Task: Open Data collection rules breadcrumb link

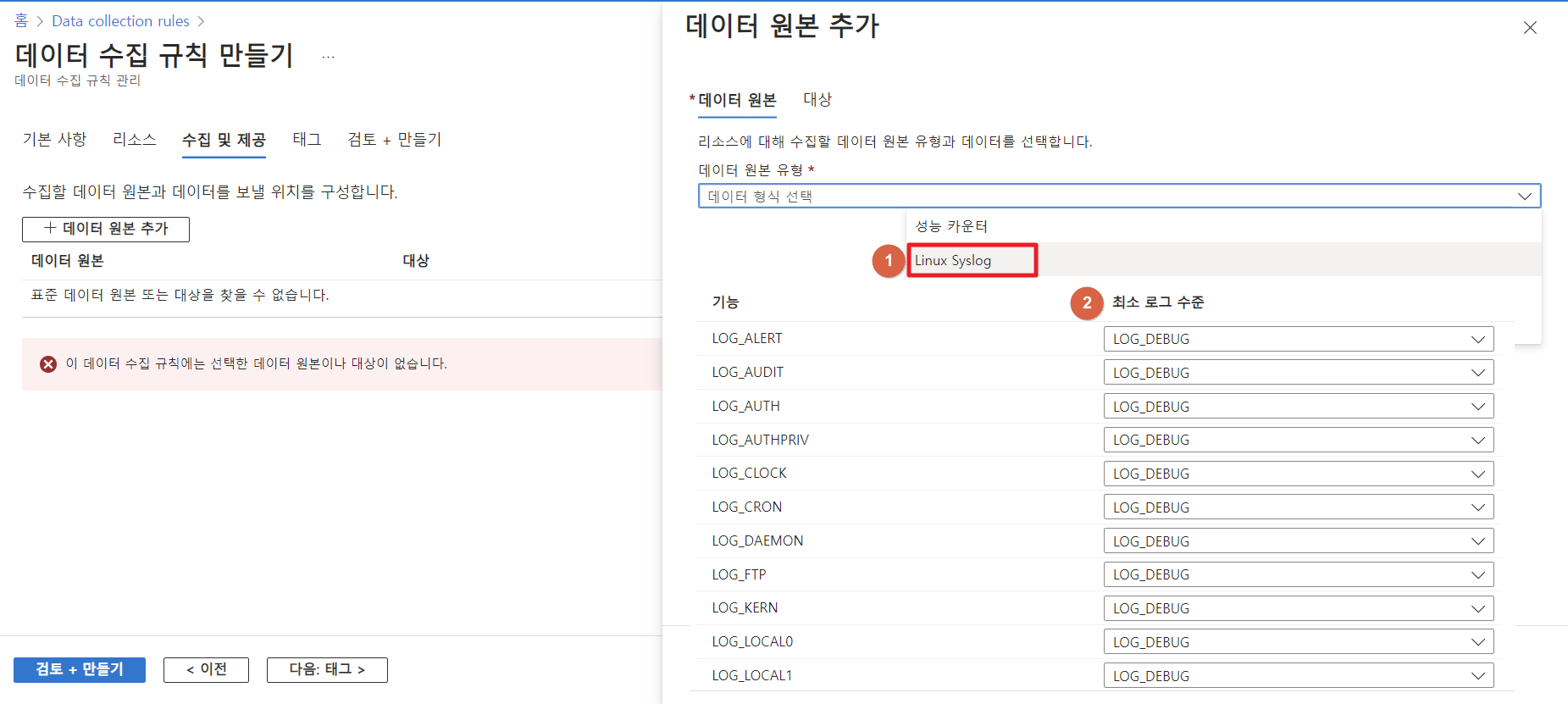Action: coord(120,21)
